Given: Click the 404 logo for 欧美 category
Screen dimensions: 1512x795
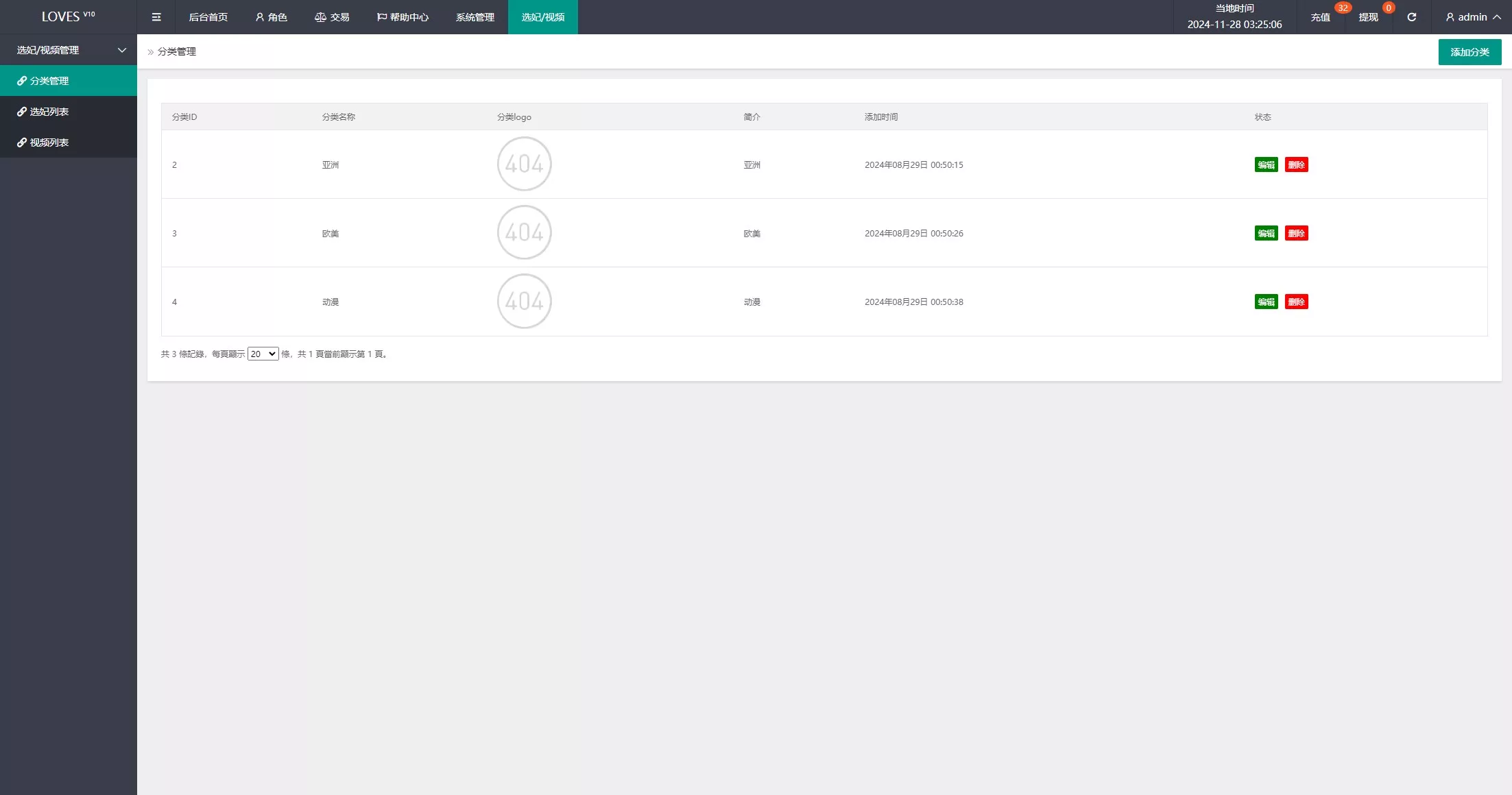Looking at the screenshot, I should [x=524, y=233].
